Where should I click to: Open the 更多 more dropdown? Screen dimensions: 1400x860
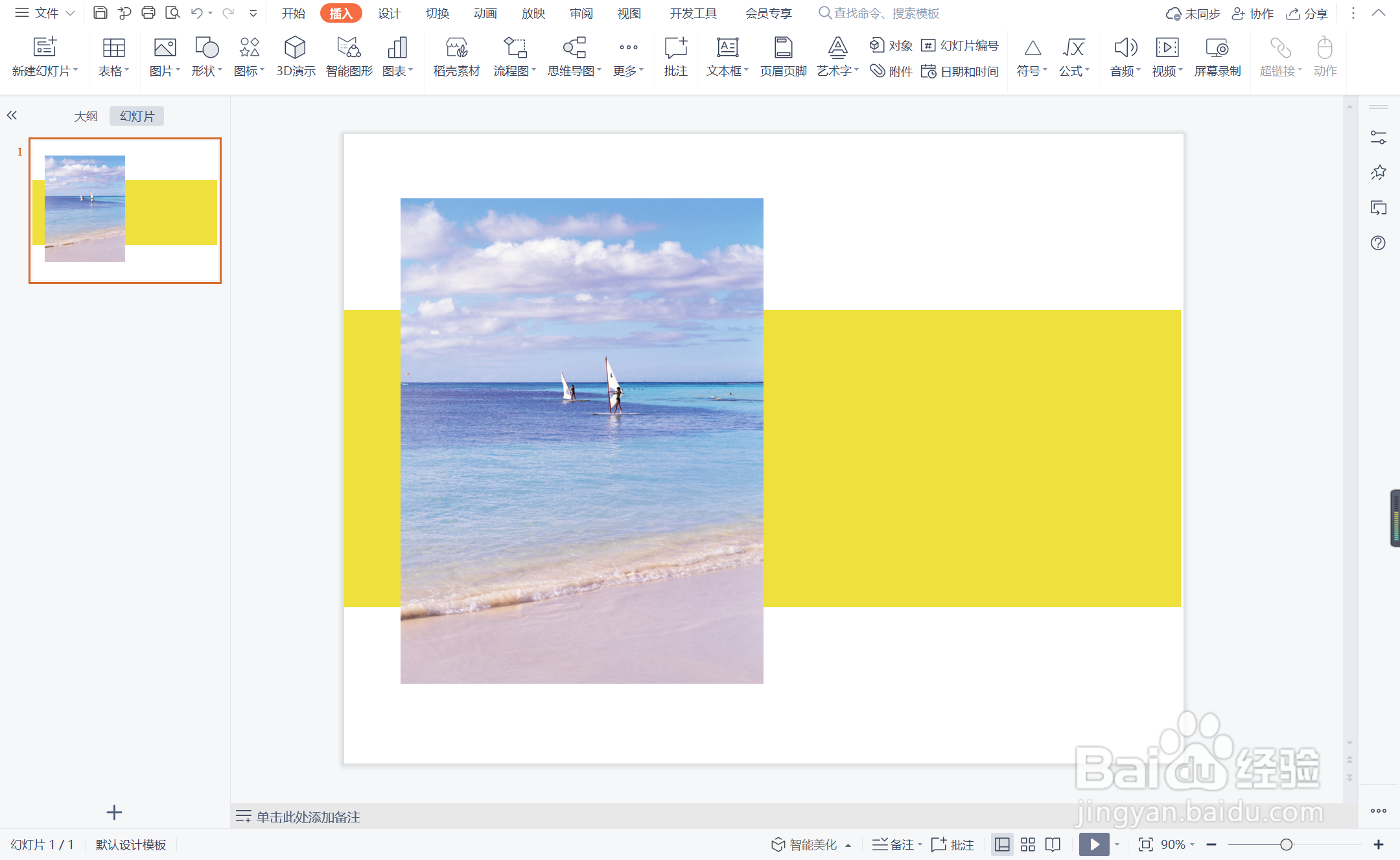point(628,57)
